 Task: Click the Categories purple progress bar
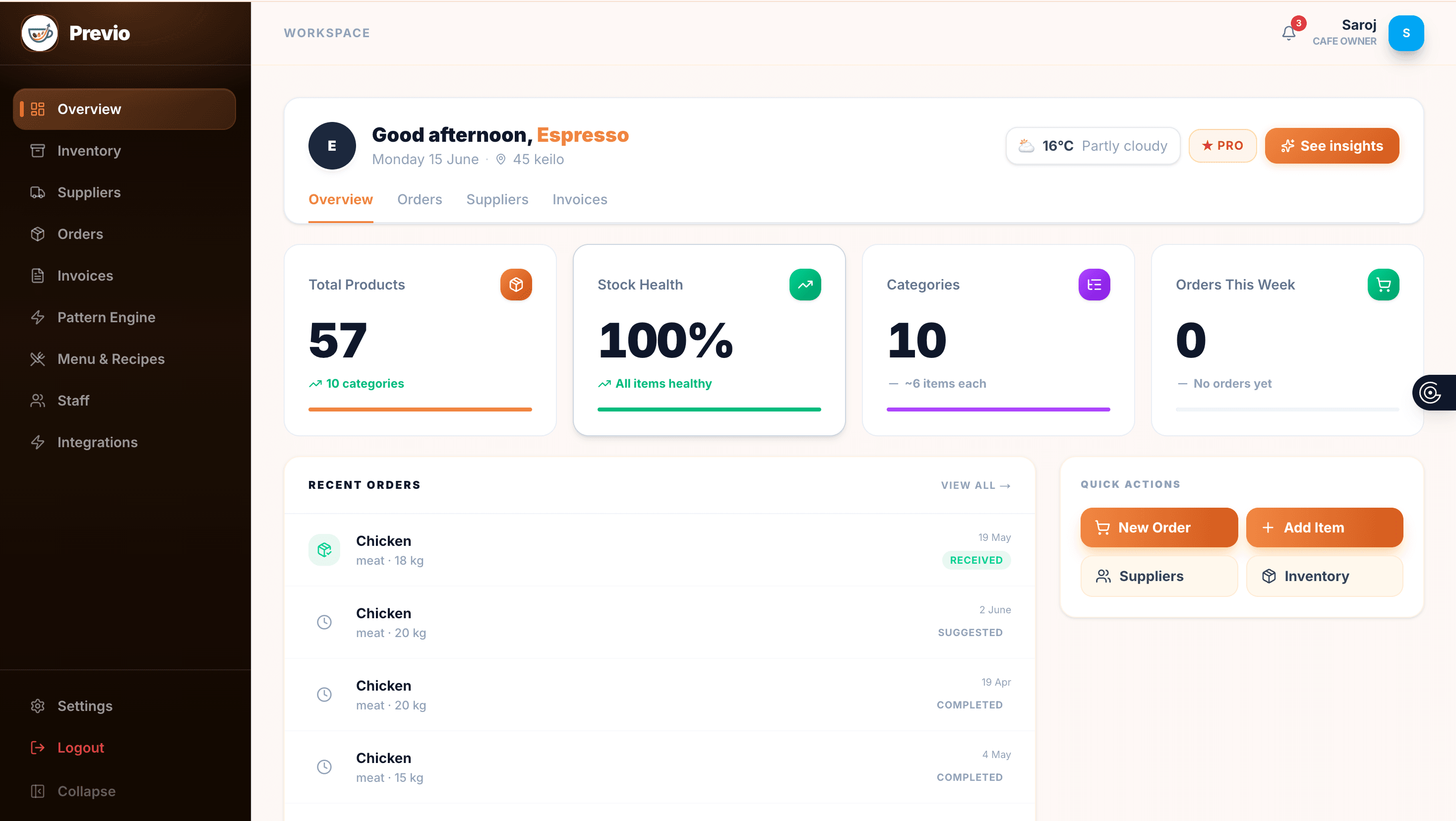pos(998,410)
